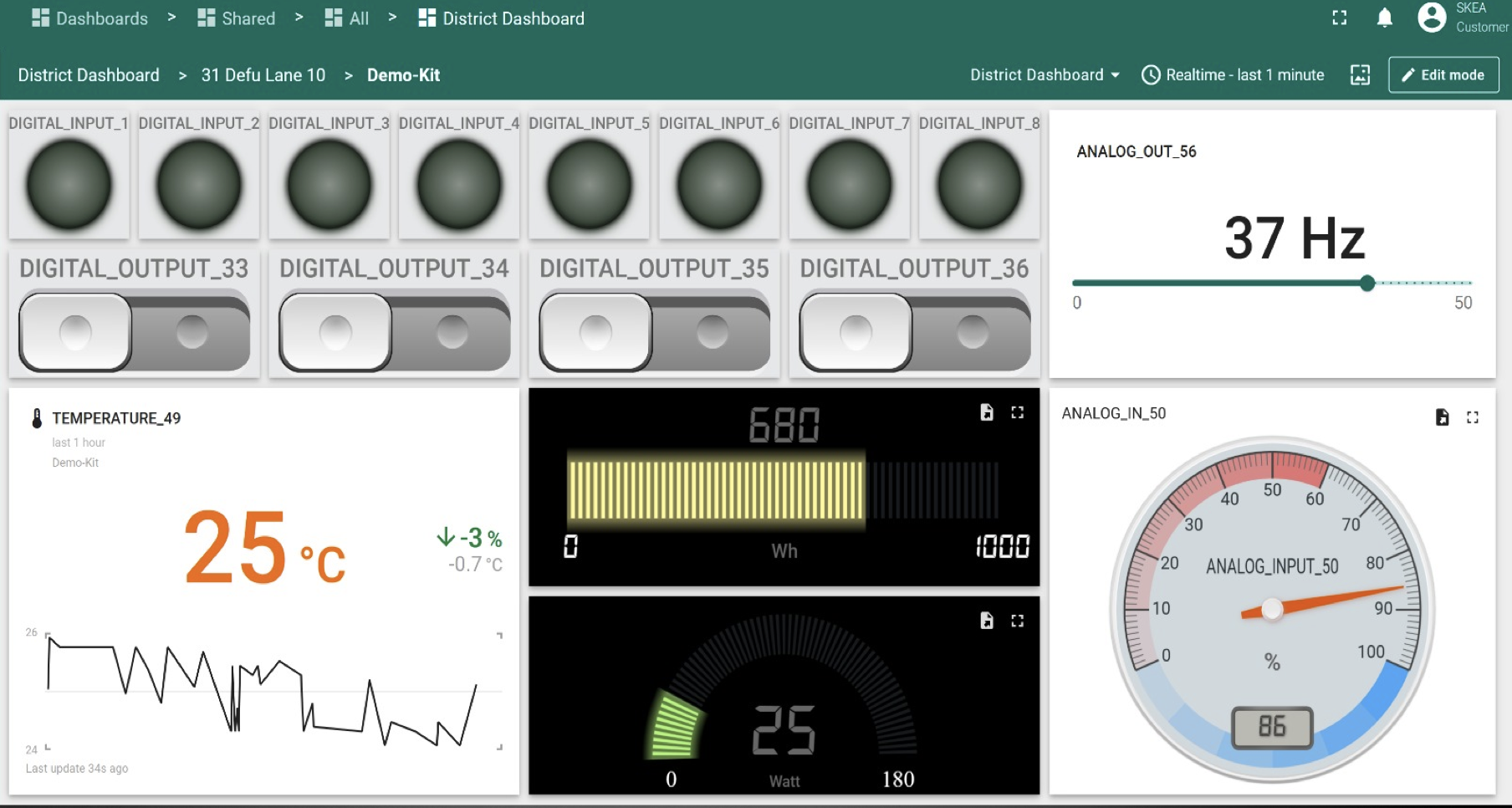Open the user account avatar icon

[x=1432, y=18]
